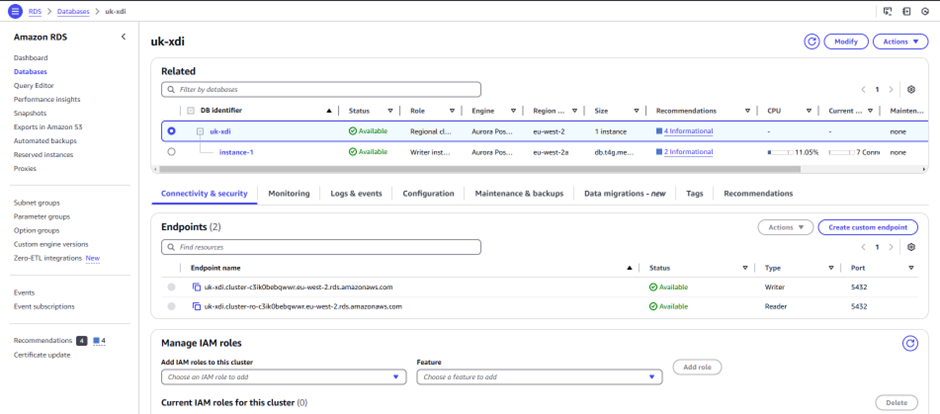Viewport: 940px width, 414px height.
Task: Click the instance-1 CPU usage bar
Action: pyautogui.click(x=780, y=152)
